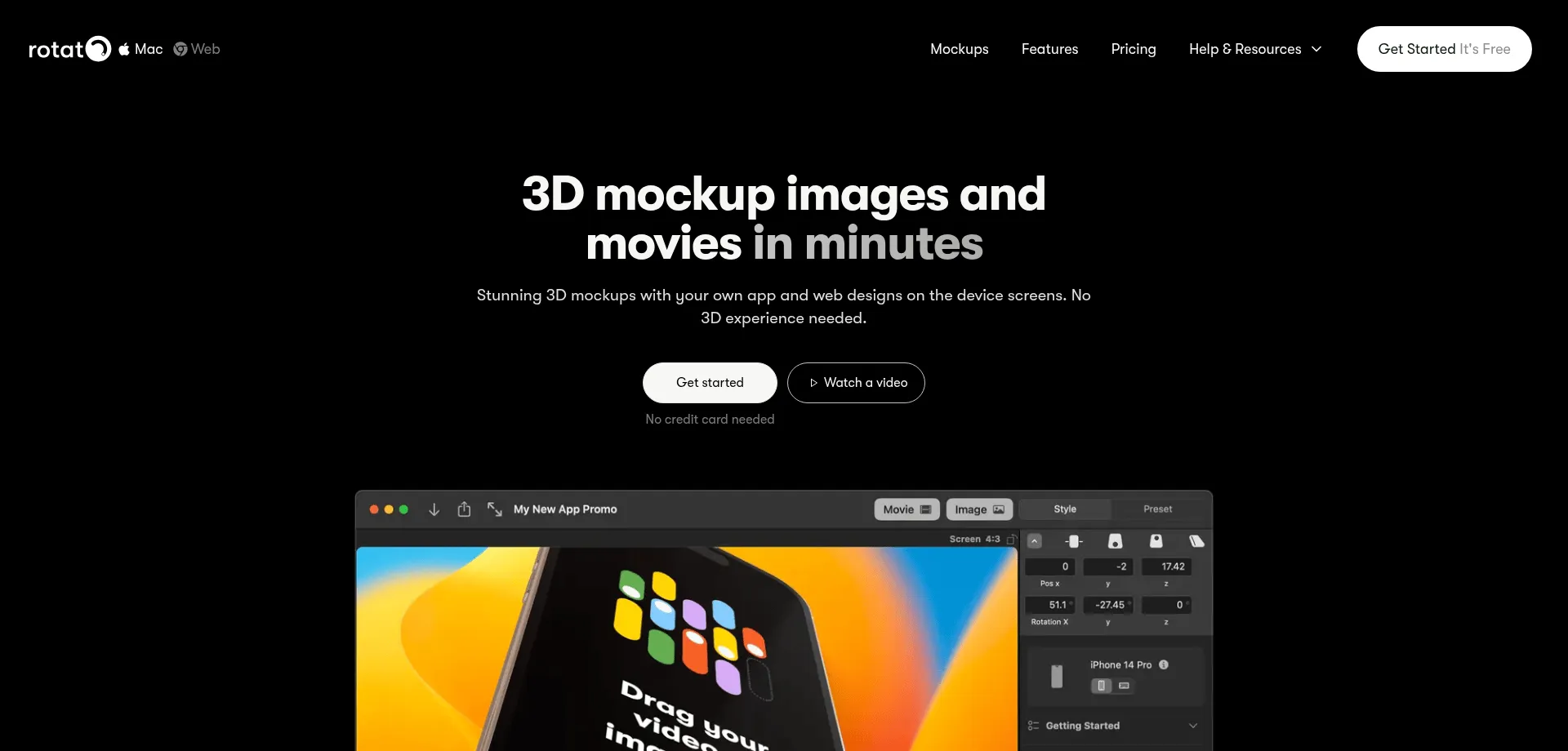
Task: Click the expand fullscreen arrows icon
Action: coord(494,509)
